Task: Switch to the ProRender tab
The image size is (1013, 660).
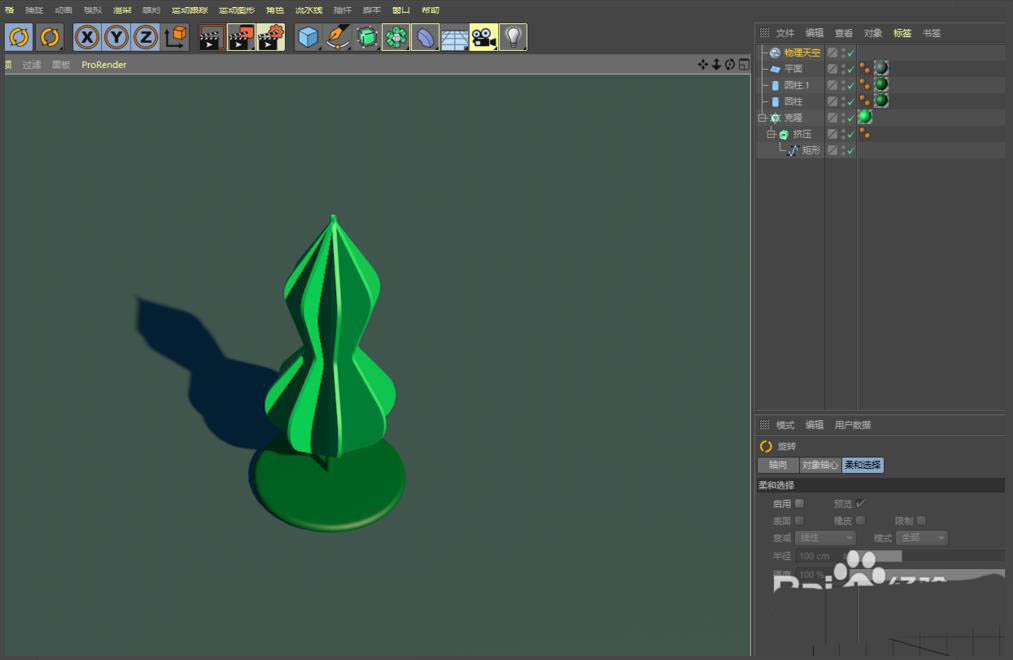Action: 103,64
